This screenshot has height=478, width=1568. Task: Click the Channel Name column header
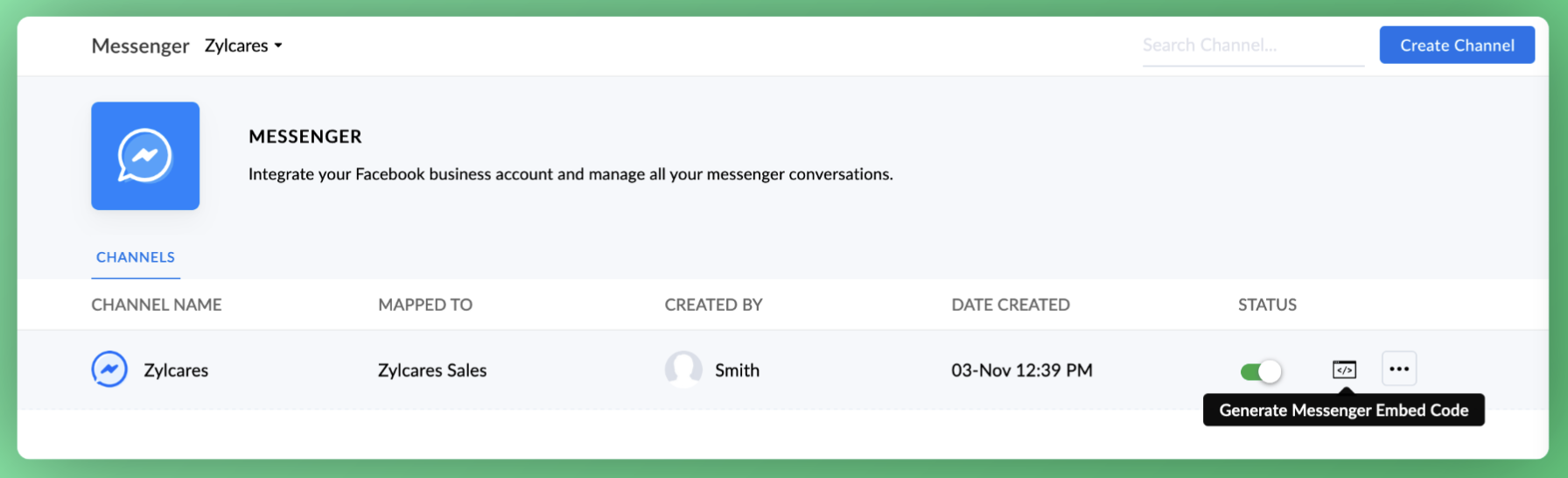click(157, 305)
